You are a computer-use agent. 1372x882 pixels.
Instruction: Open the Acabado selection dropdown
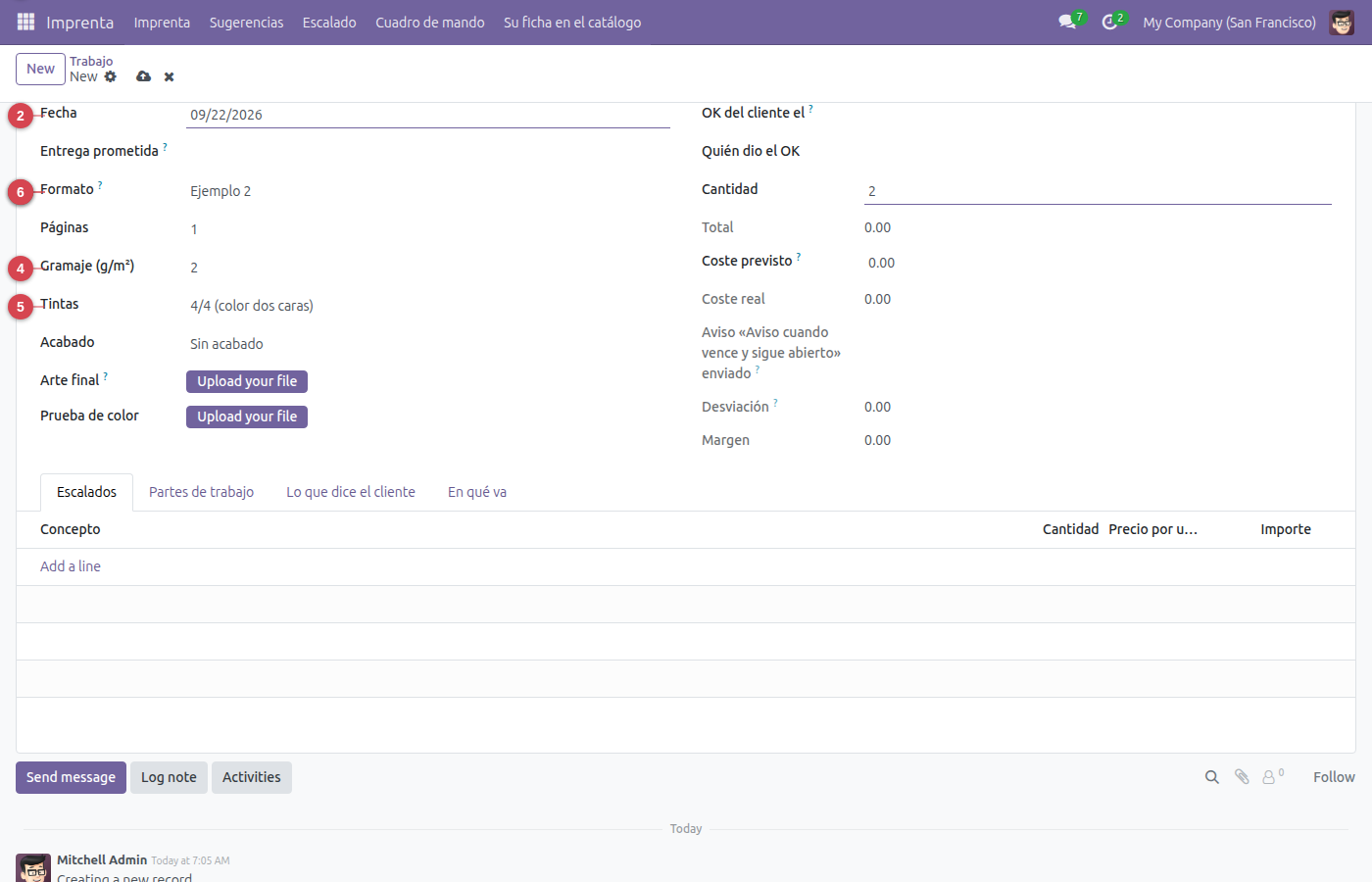[428, 344]
